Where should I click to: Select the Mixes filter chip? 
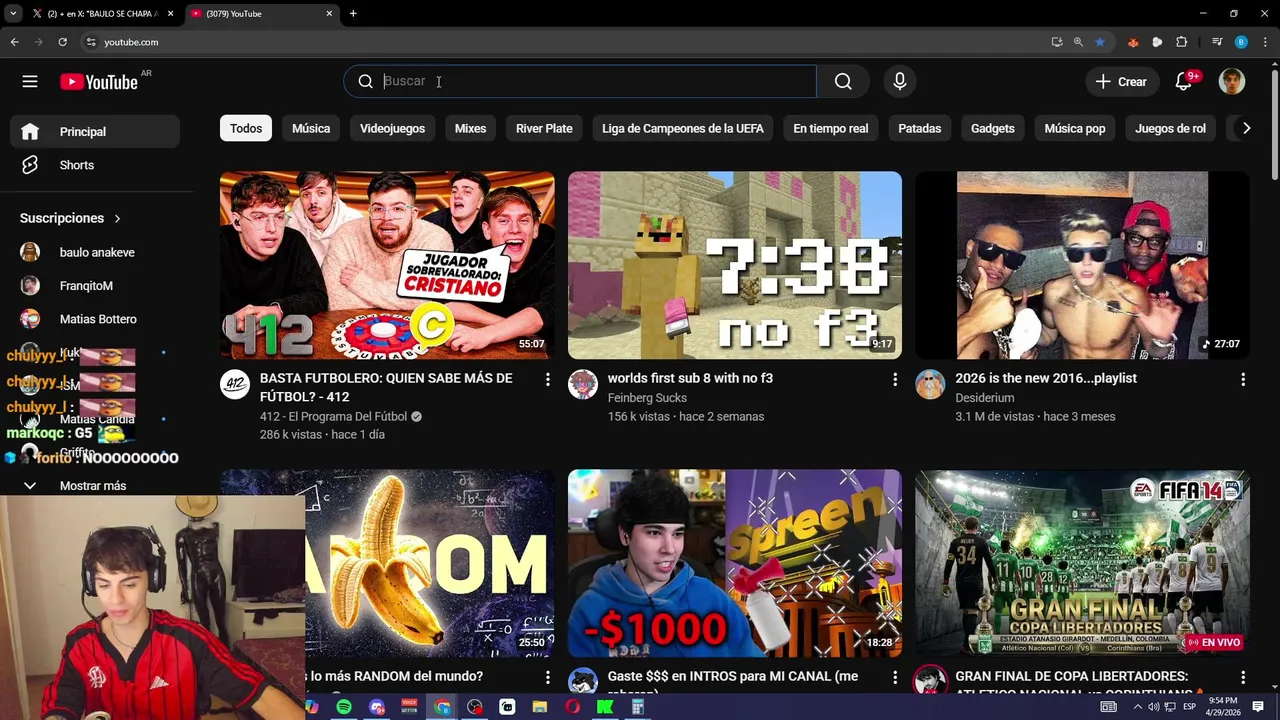470,128
